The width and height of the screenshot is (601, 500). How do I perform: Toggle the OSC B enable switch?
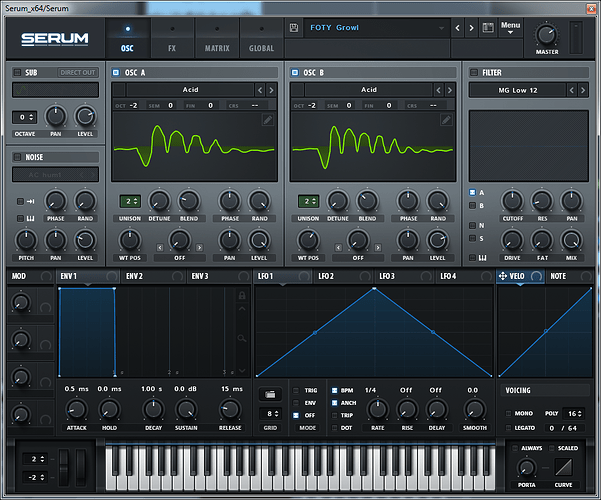(295, 72)
